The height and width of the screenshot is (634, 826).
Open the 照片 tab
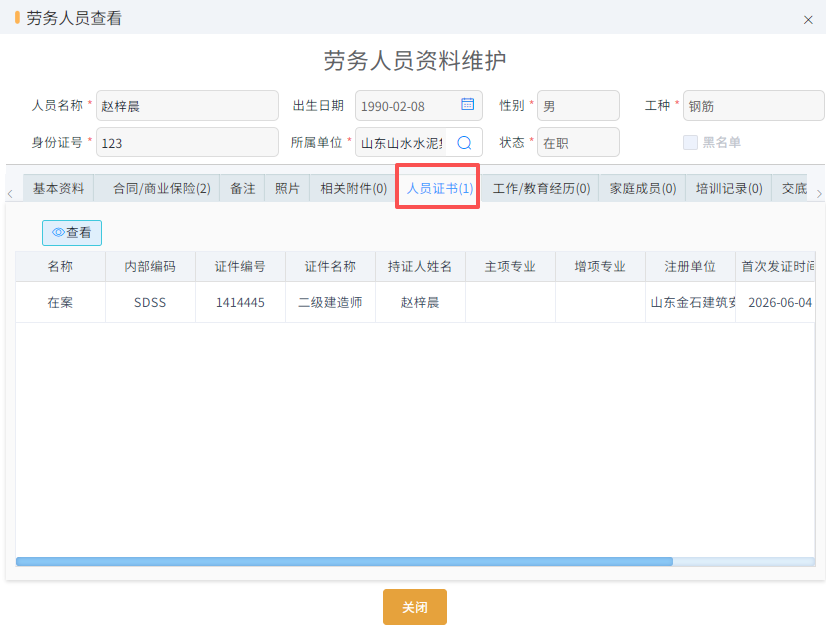287,189
